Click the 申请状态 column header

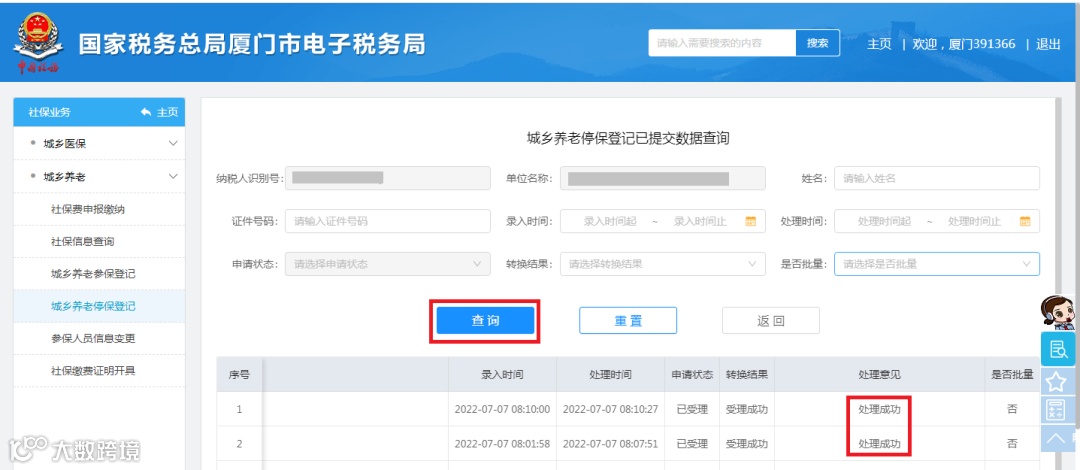pyautogui.click(x=692, y=374)
